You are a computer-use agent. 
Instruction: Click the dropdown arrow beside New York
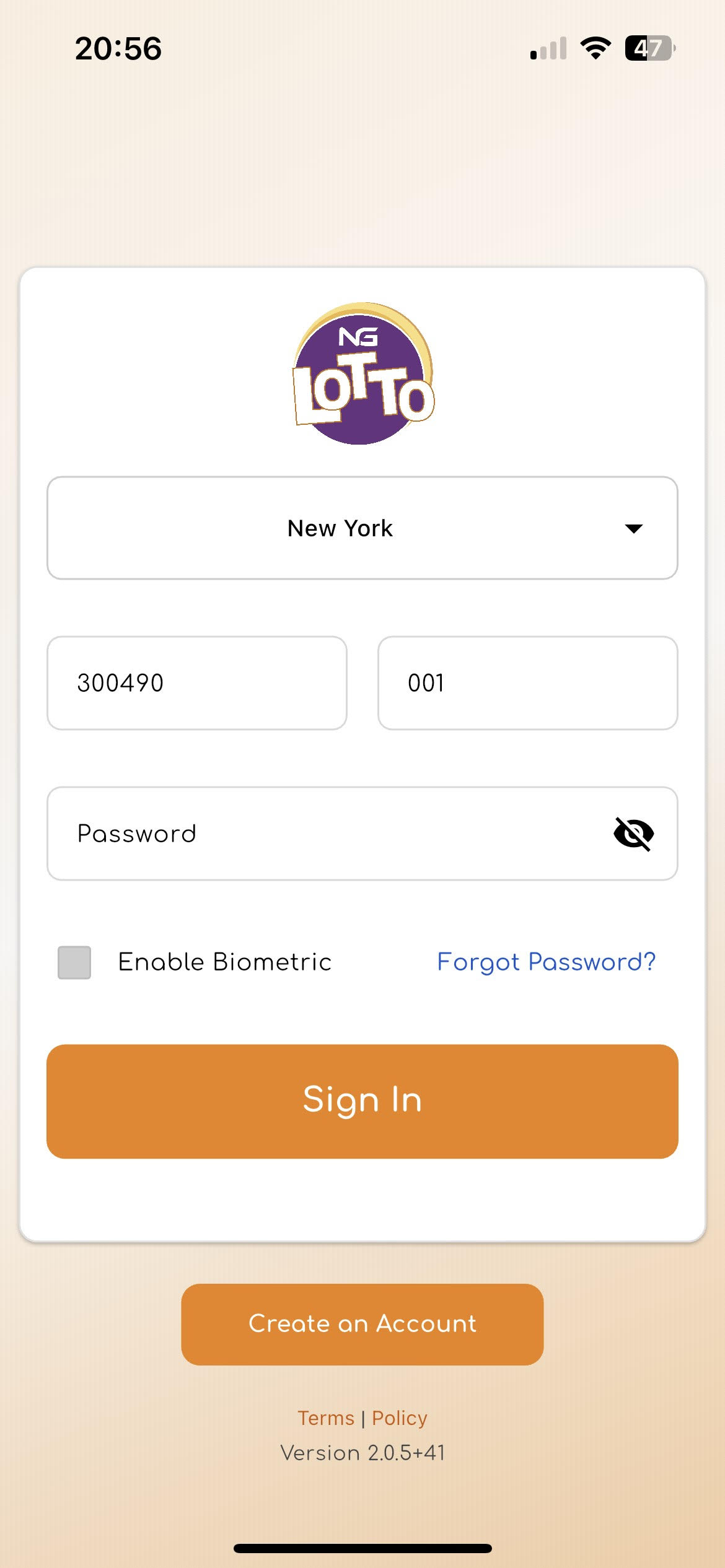(633, 528)
